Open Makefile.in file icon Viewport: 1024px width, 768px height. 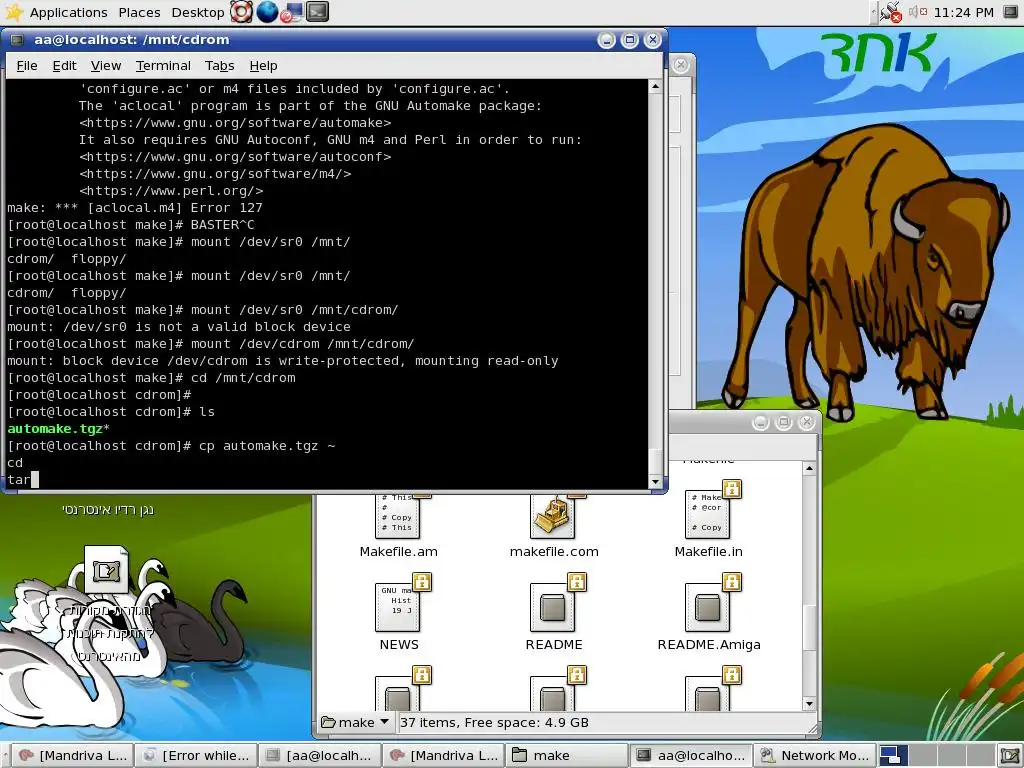710,513
